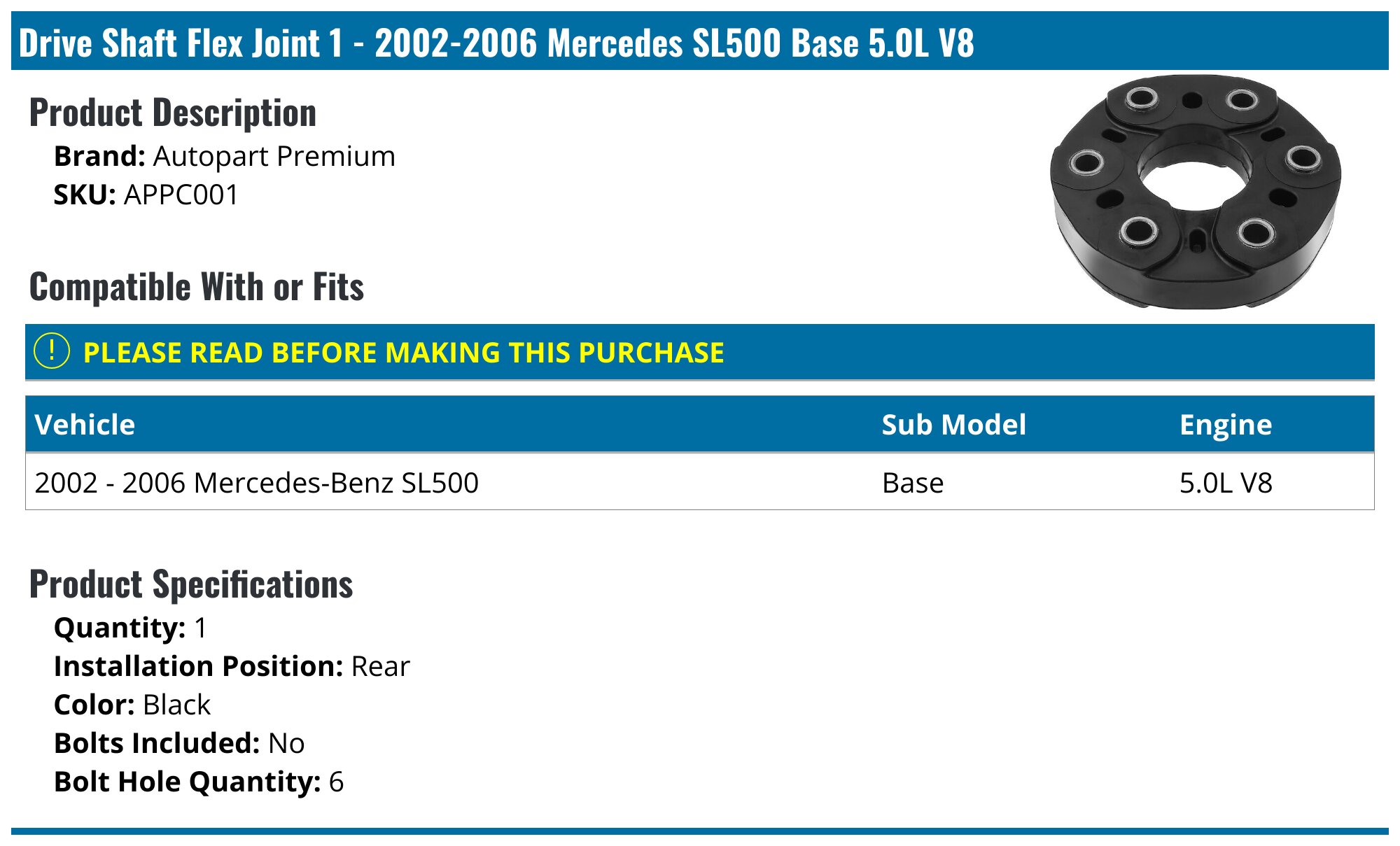Image resolution: width=1400 pixels, height=846 pixels.
Task: Click the Drive Shaft Flex Joint title banner
Action: [496, 43]
